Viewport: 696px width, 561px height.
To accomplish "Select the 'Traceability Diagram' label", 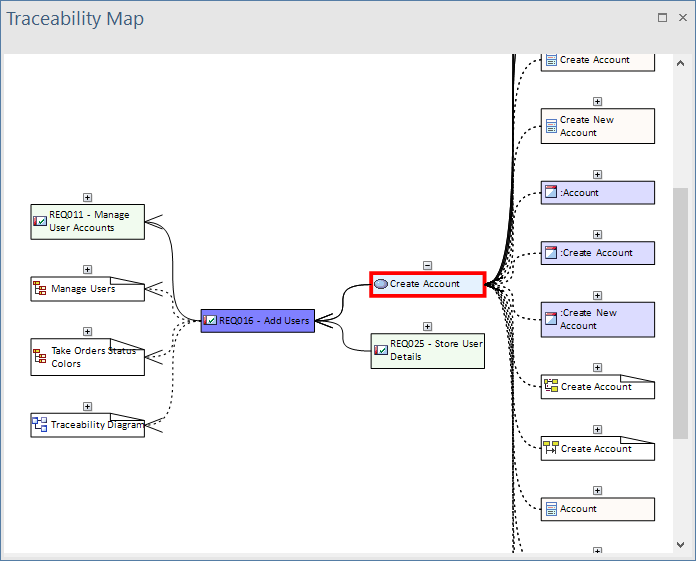I will point(98,424).
